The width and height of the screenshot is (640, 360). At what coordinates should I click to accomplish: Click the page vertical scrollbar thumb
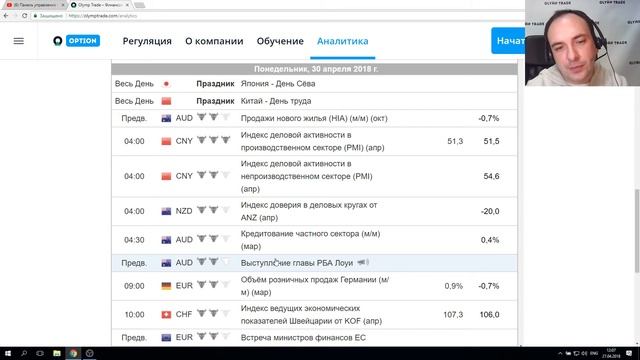click(x=637, y=231)
